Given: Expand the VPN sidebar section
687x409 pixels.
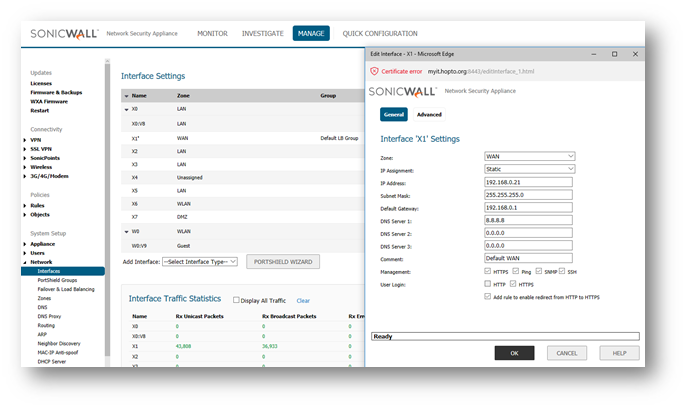Looking at the screenshot, I should coord(25,141).
